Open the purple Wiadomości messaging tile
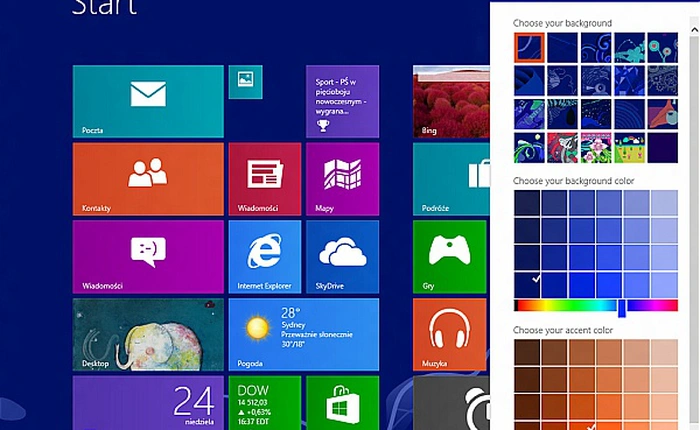 (148, 257)
